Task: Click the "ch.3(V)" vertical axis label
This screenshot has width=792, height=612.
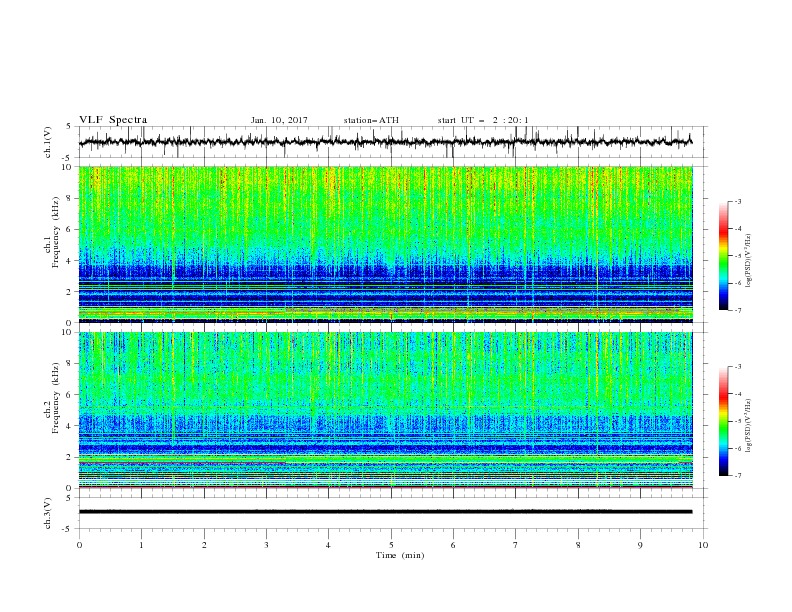Action: click(48, 513)
